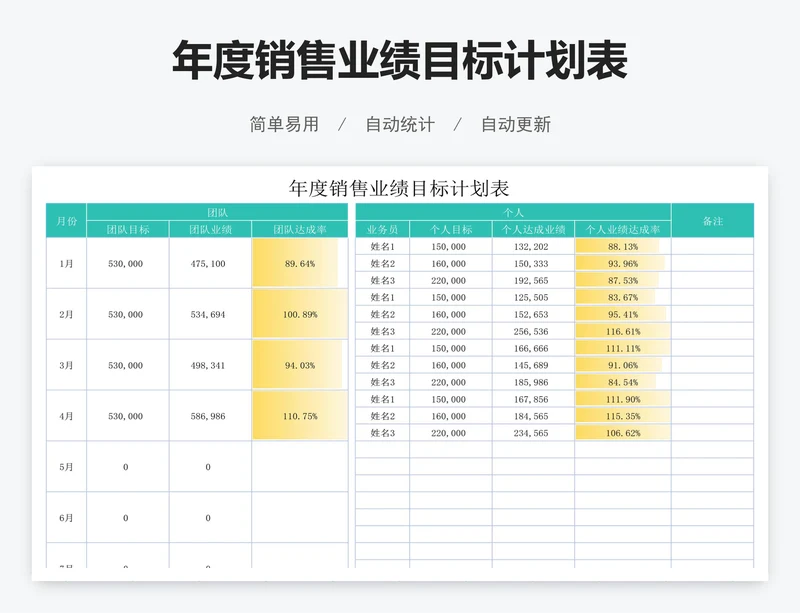800x613 pixels.
Task: Click the 94.03% team rate bar
Action: [297, 365]
